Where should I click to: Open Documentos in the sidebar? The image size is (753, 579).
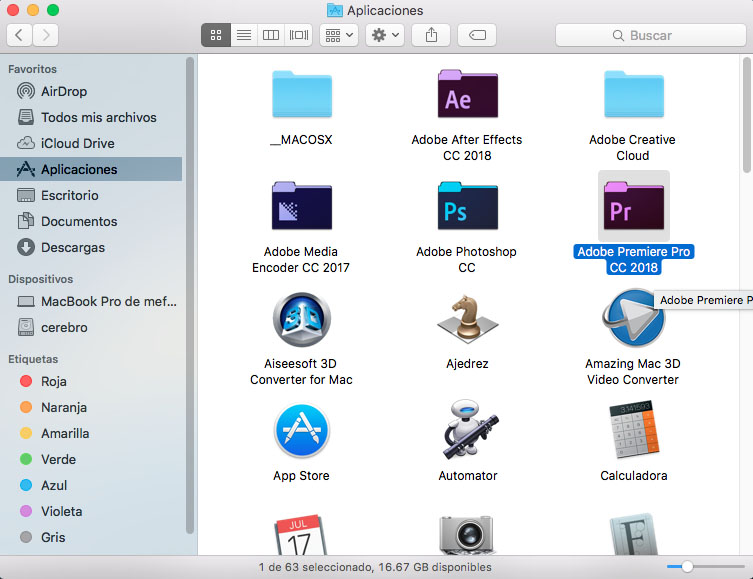click(91, 221)
